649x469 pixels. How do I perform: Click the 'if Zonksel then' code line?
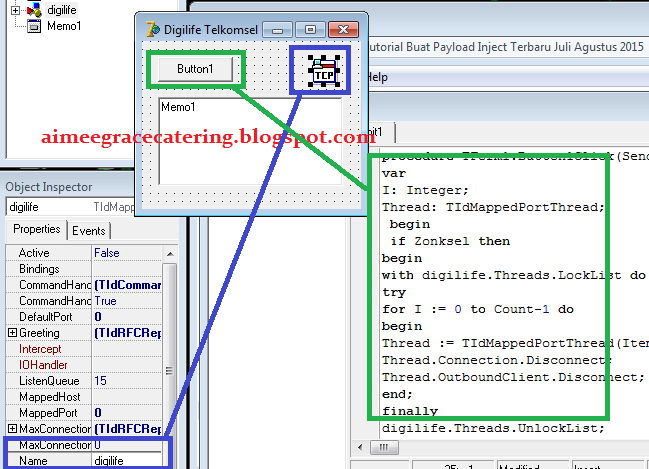click(450, 241)
